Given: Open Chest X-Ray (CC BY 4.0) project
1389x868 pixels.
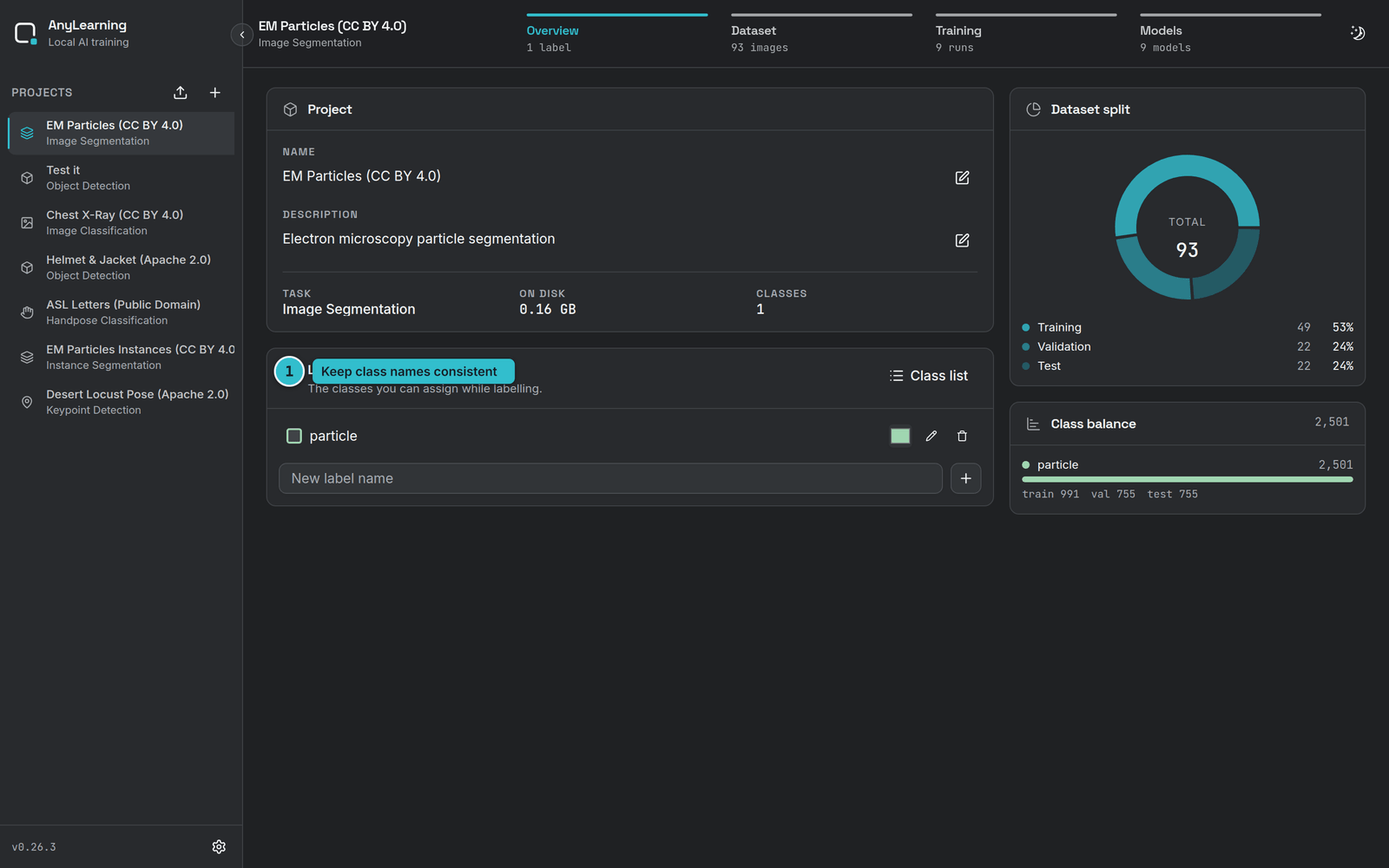Looking at the screenshot, I should pyautogui.click(x=122, y=222).
